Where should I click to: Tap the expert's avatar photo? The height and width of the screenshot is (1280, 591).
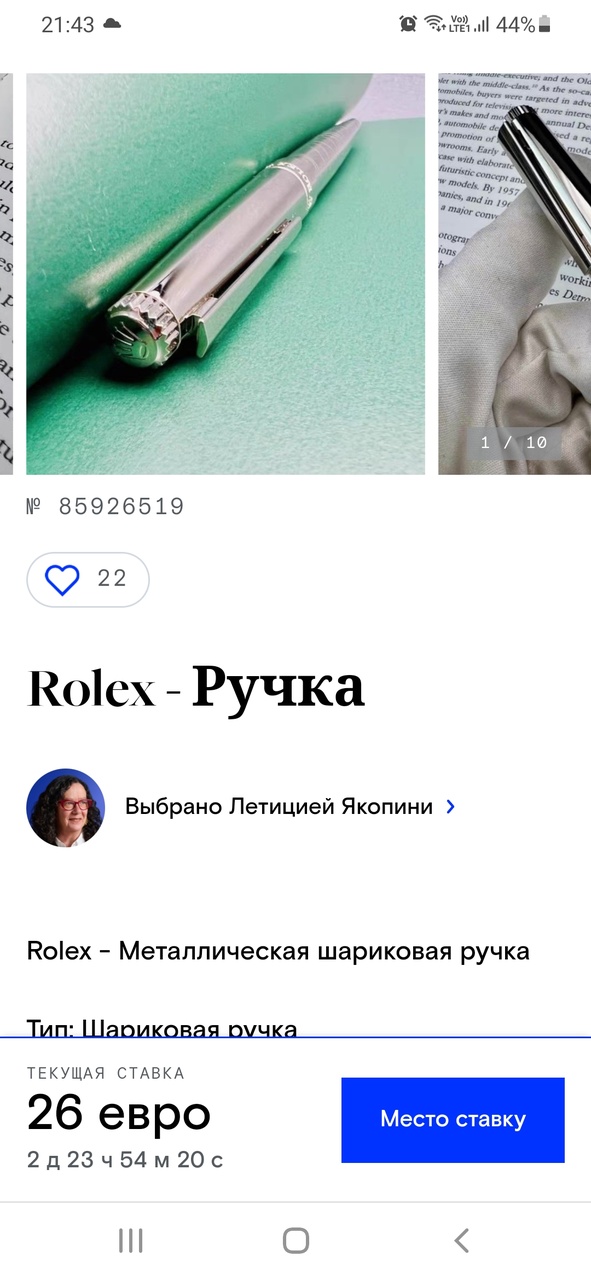[65, 808]
